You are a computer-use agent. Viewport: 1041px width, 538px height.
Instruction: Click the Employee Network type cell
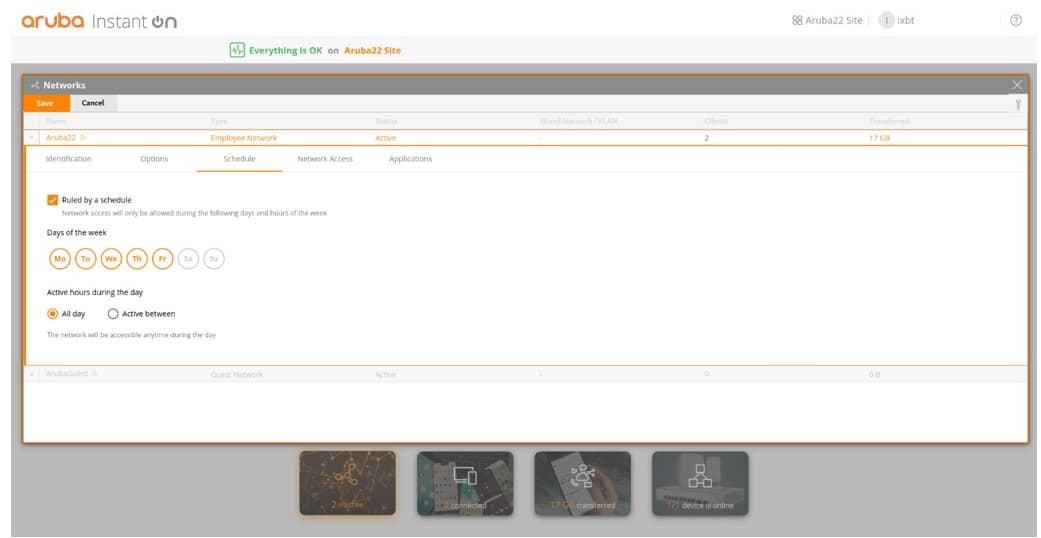click(x=244, y=138)
